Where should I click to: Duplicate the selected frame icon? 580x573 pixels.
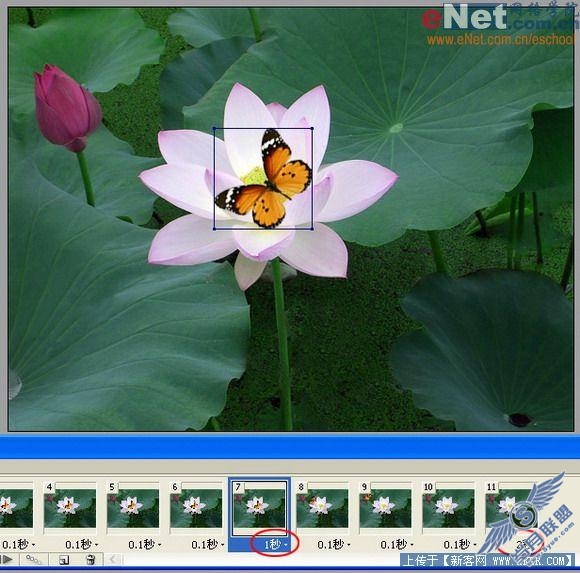click(x=64, y=560)
